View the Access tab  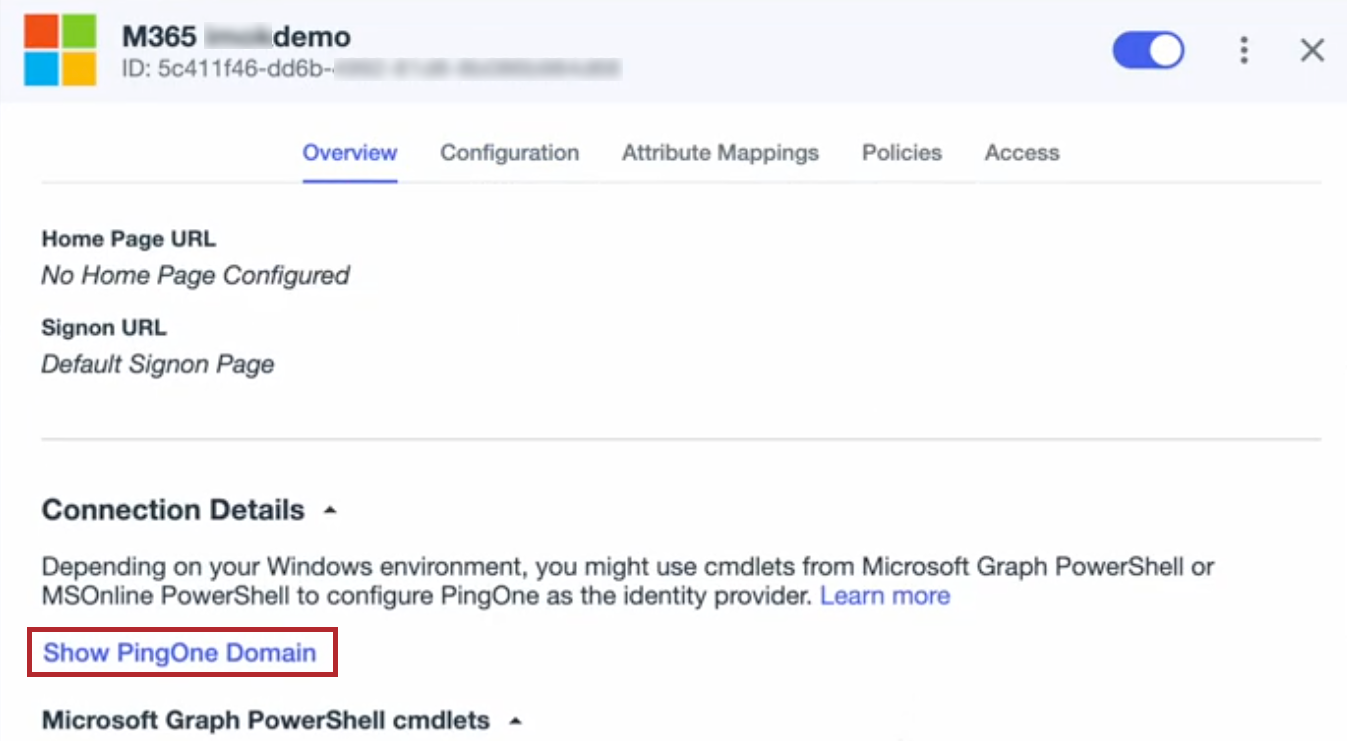coord(1021,152)
